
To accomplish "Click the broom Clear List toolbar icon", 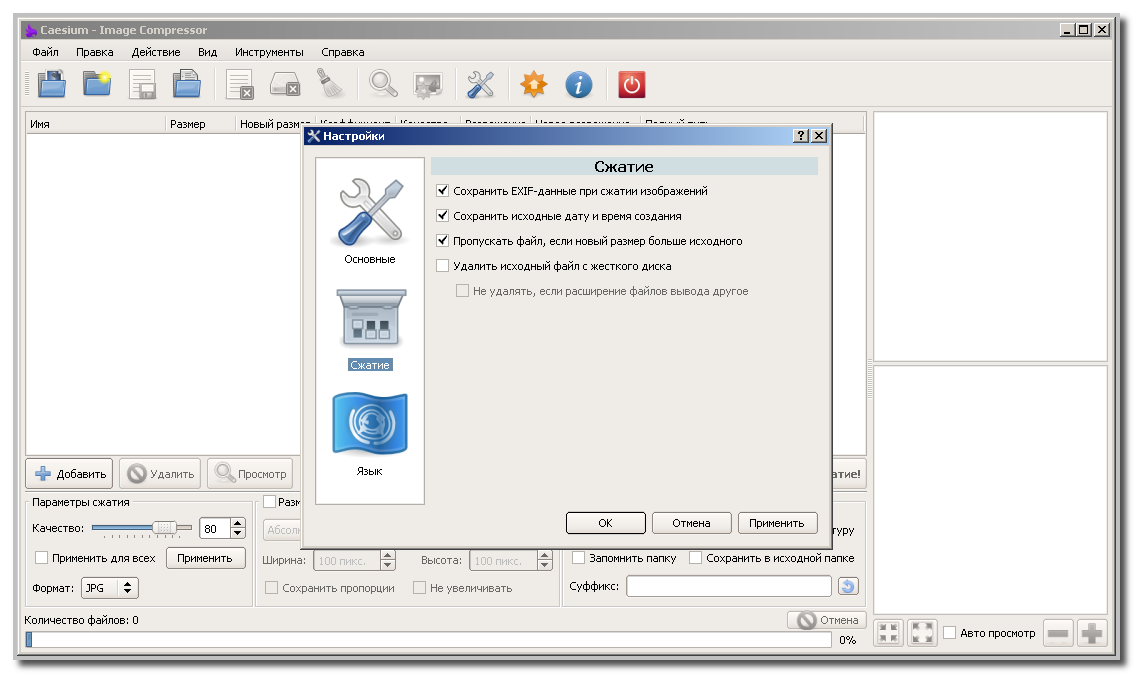I will [330, 84].
